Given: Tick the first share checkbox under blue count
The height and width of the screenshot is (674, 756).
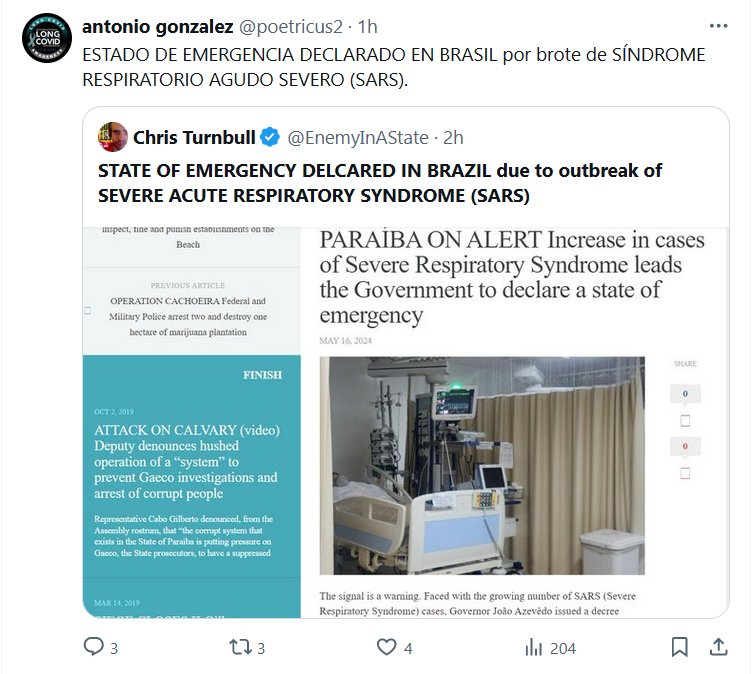Looking at the screenshot, I should [685, 421].
